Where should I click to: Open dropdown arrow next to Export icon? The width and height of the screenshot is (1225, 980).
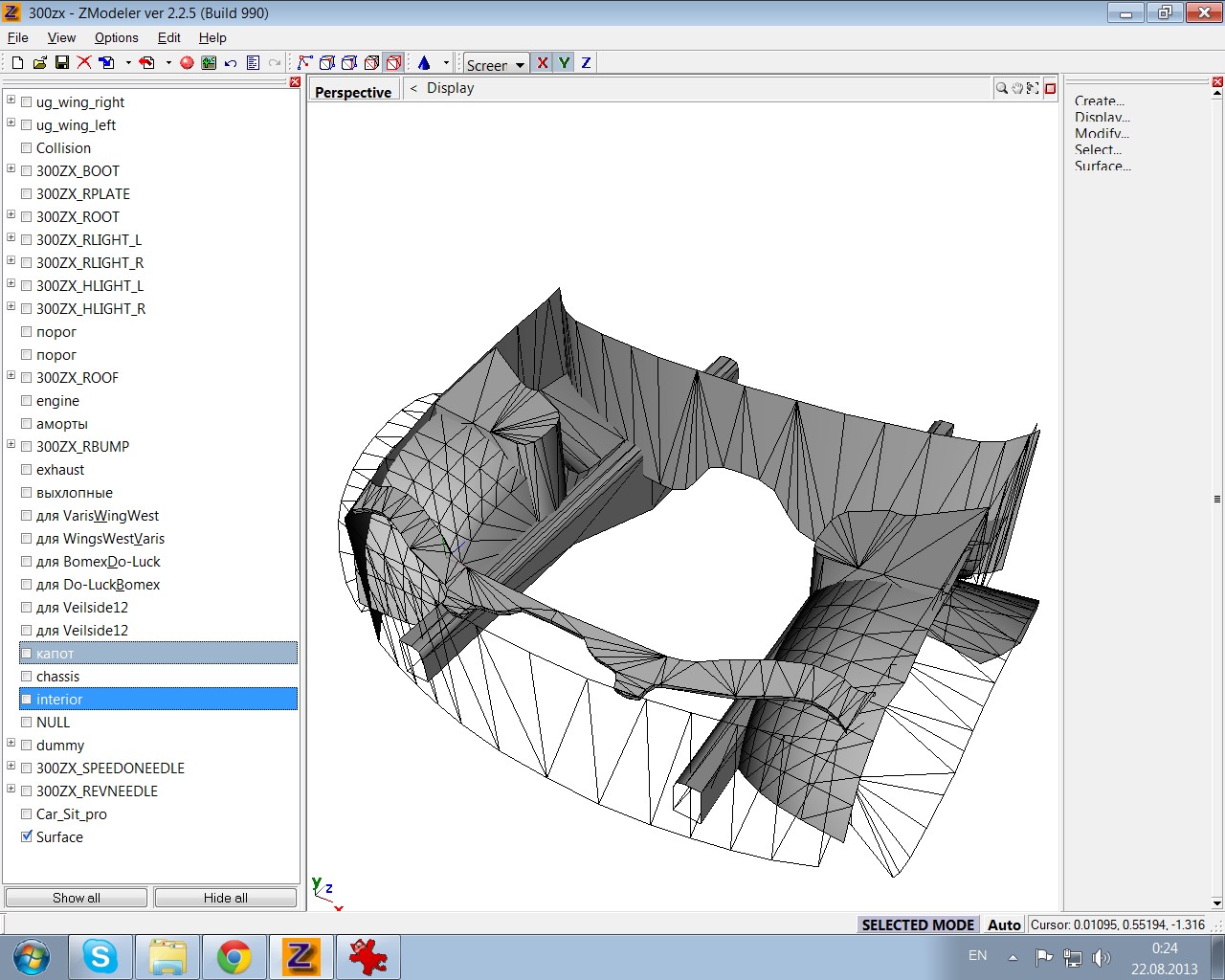pyautogui.click(x=168, y=63)
